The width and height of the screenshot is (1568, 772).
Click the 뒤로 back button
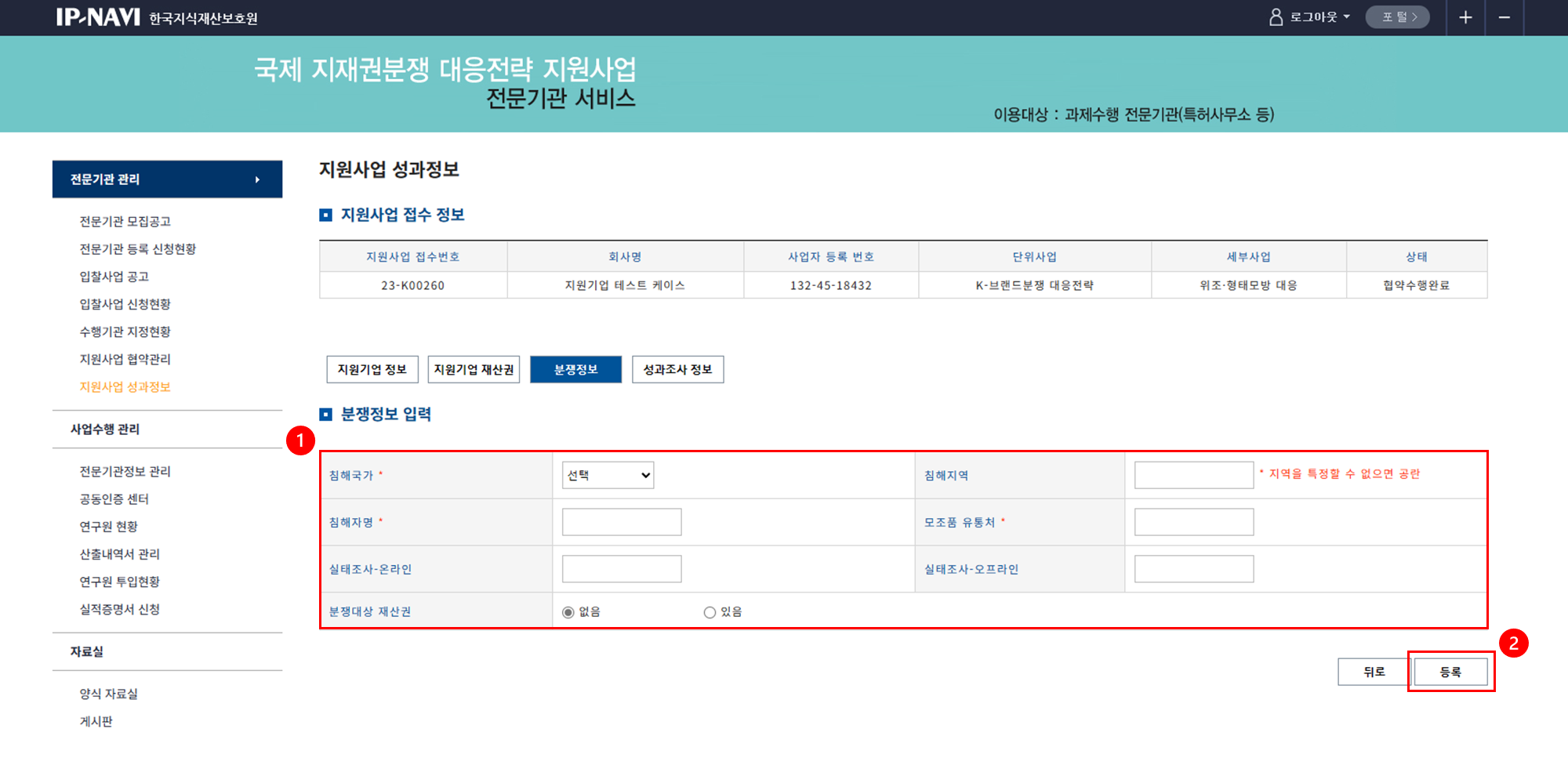[1374, 672]
